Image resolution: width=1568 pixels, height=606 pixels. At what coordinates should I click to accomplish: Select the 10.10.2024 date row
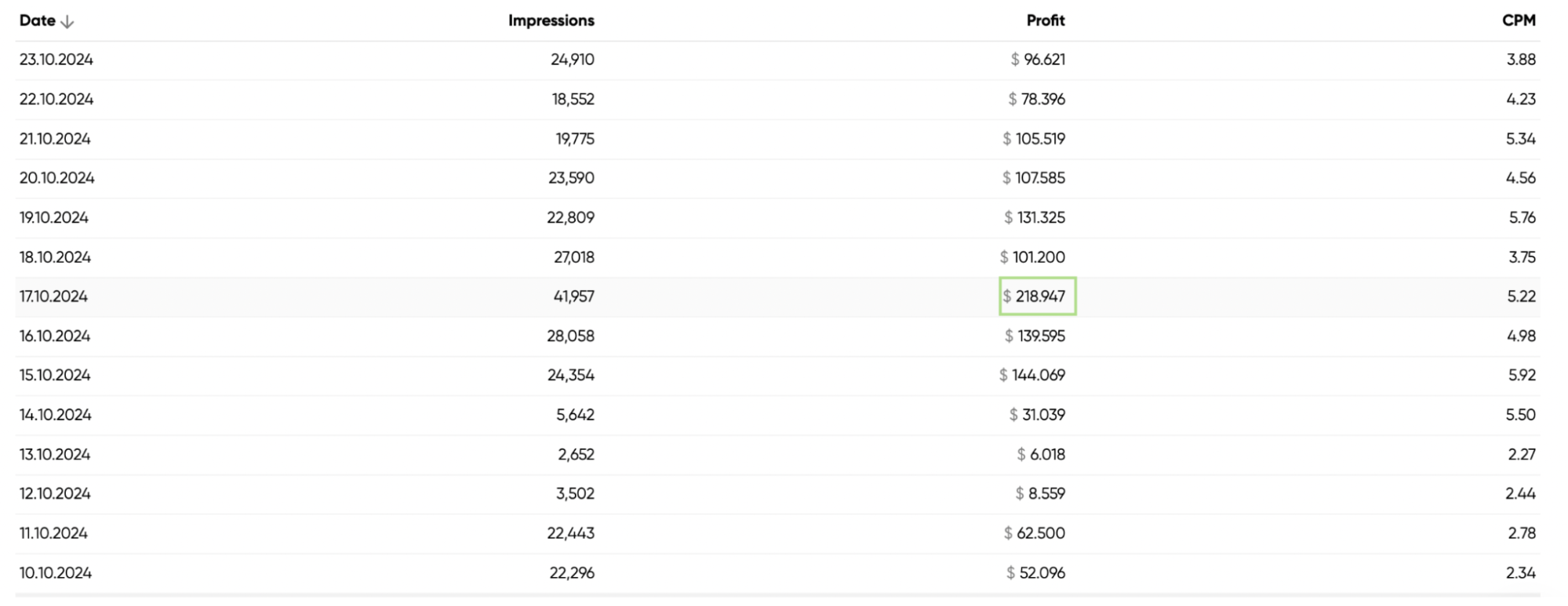pos(56,573)
